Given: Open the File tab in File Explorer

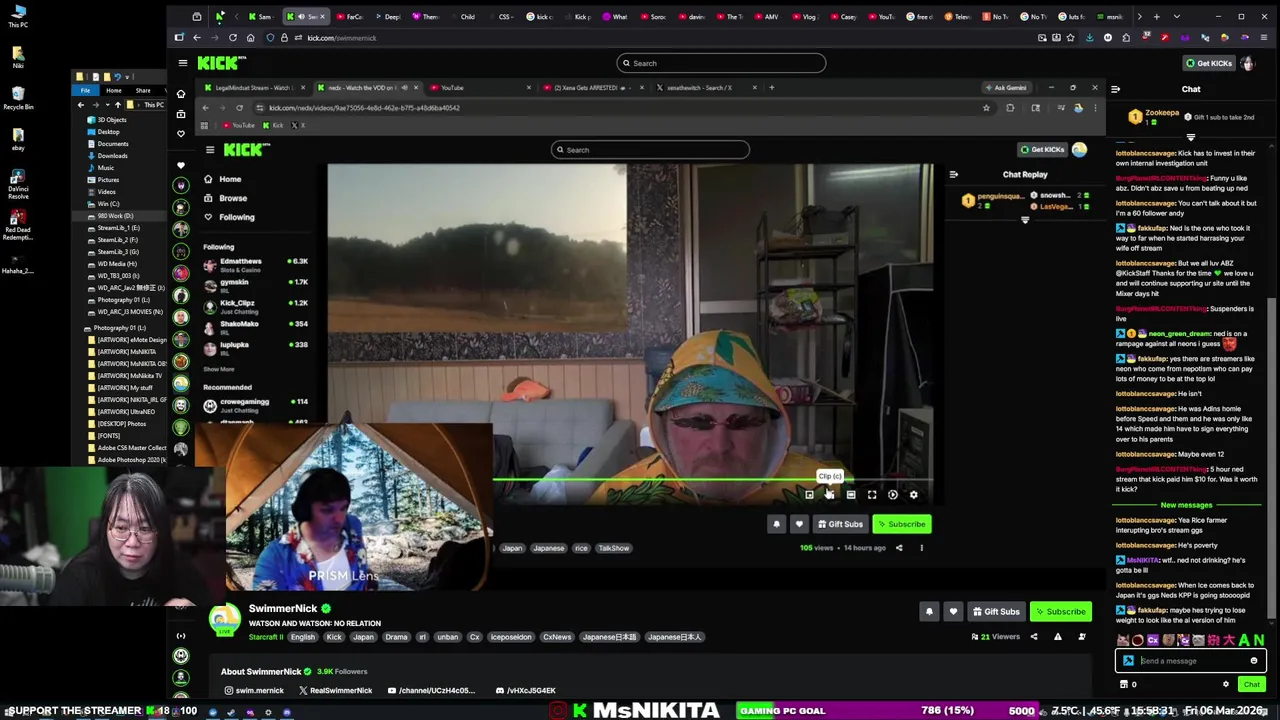Looking at the screenshot, I should (85, 91).
